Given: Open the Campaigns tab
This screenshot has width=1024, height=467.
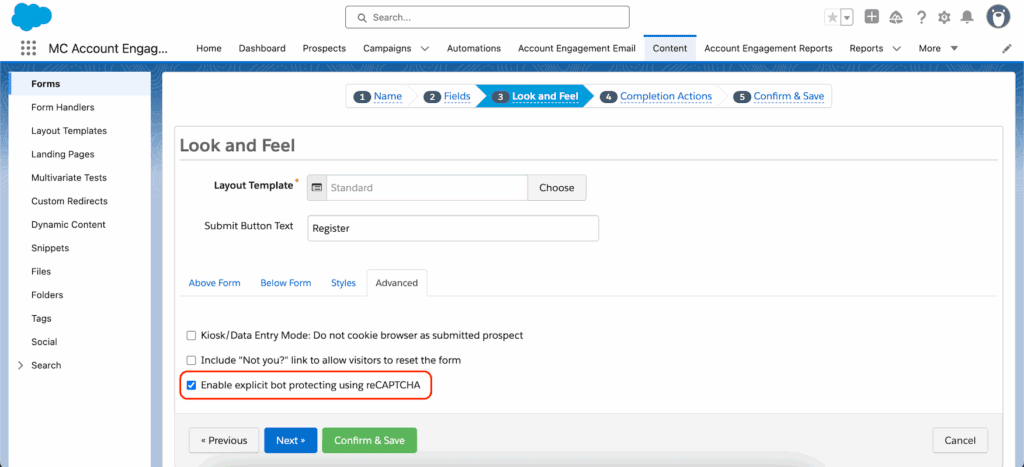Looking at the screenshot, I should (387, 48).
